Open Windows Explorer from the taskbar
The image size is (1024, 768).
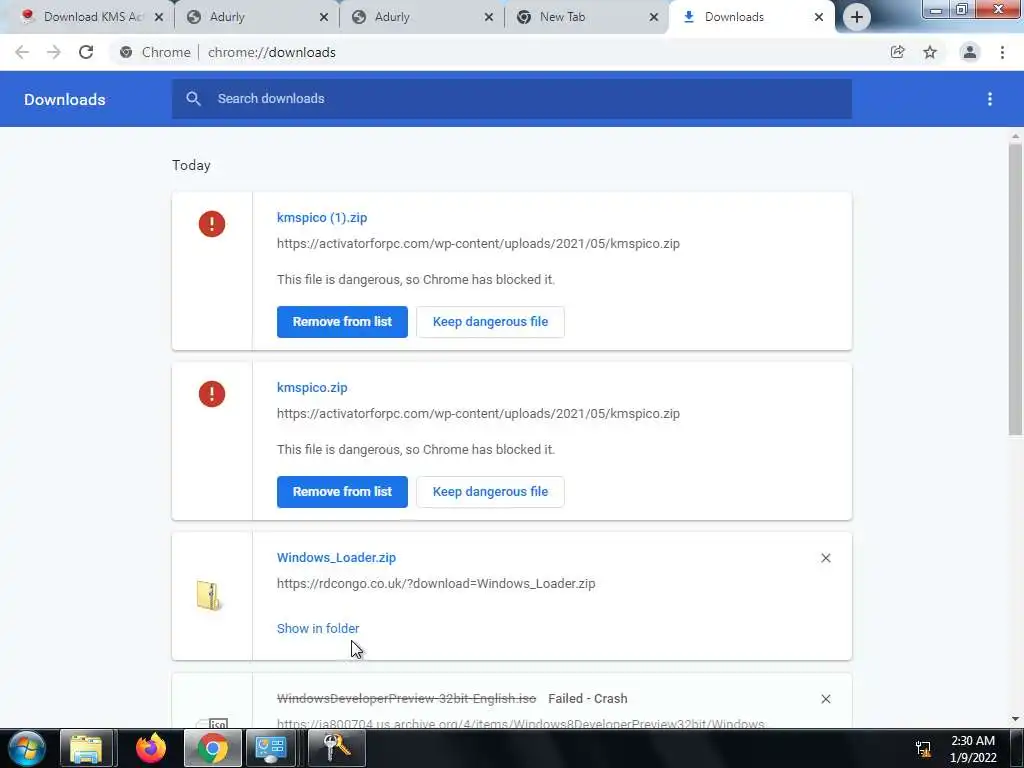click(x=86, y=748)
